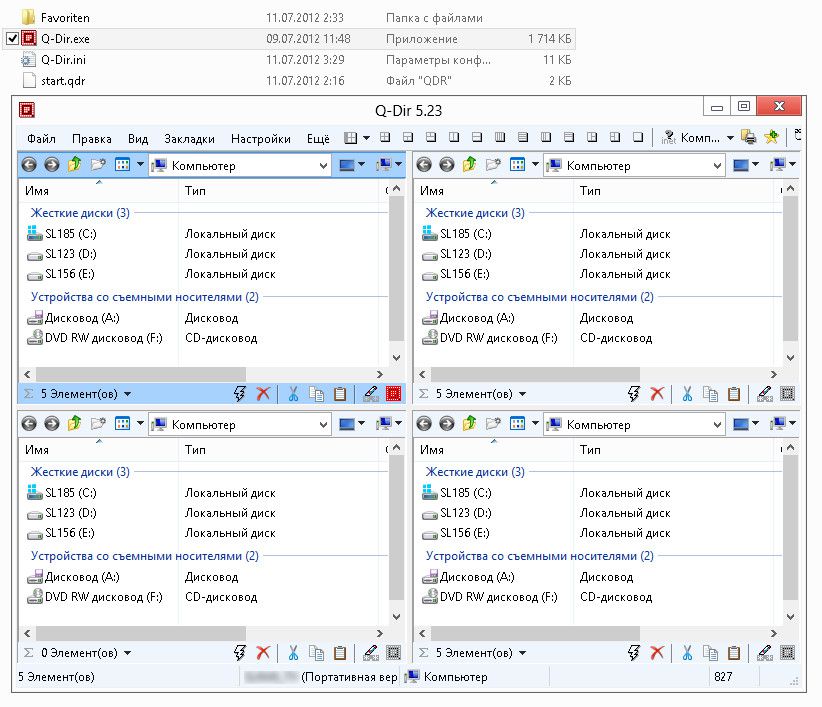This screenshot has height=707, width=822.
Task: Open the view mode dropdown arrow in the bottom-left pane
Action: [x=140, y=424]
